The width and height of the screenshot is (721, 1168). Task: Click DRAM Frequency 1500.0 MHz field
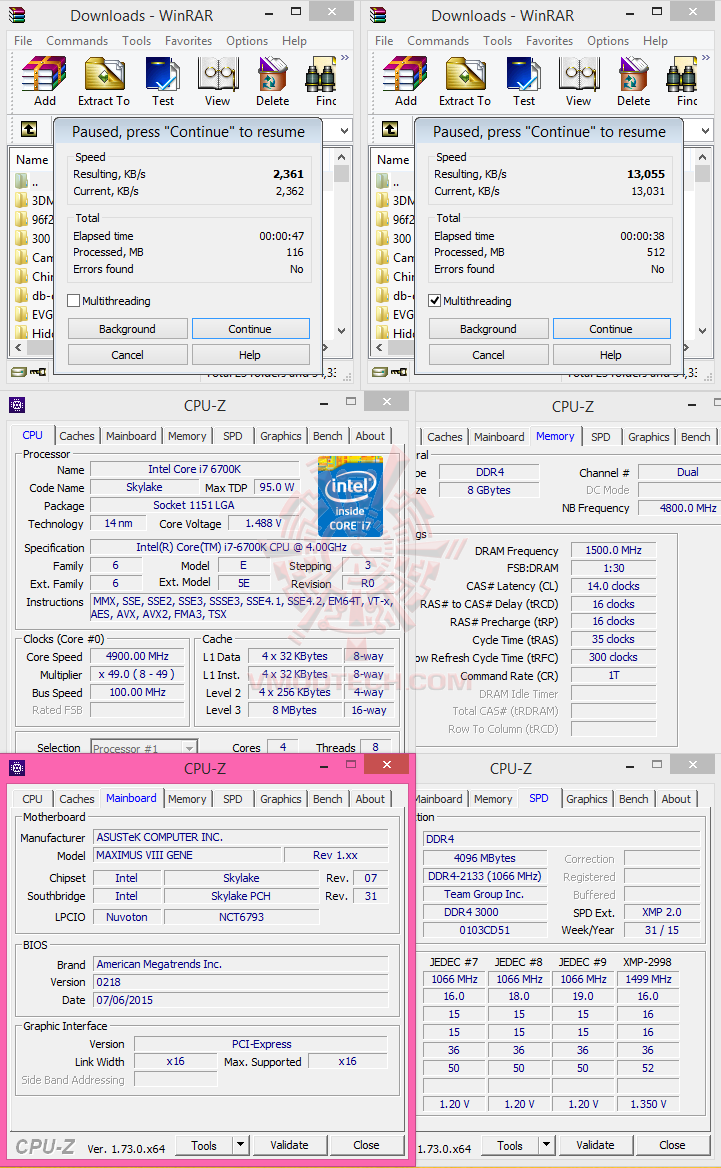(x=613, y=550)
